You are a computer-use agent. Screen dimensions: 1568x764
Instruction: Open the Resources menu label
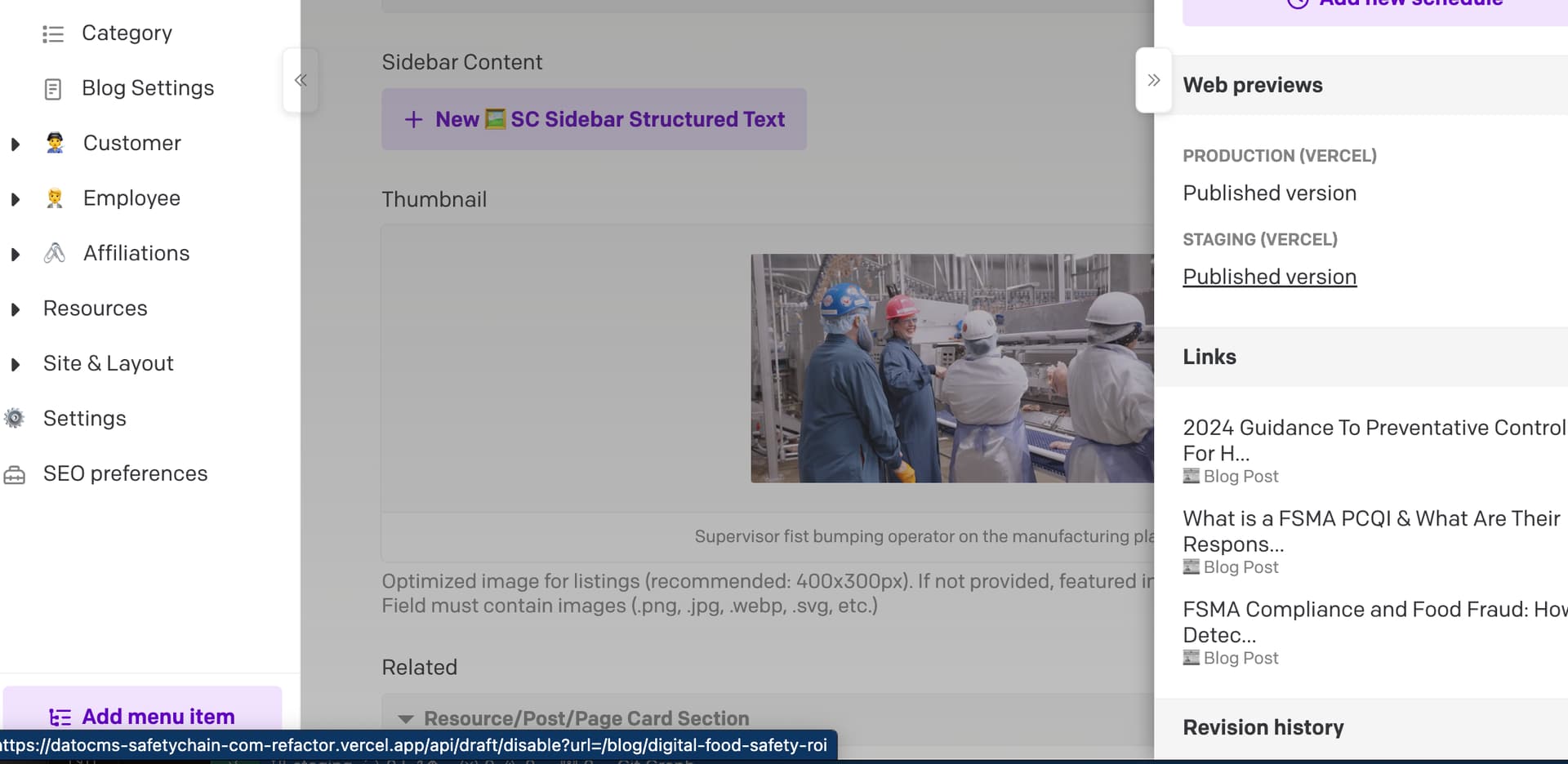[x=96, y=309]
